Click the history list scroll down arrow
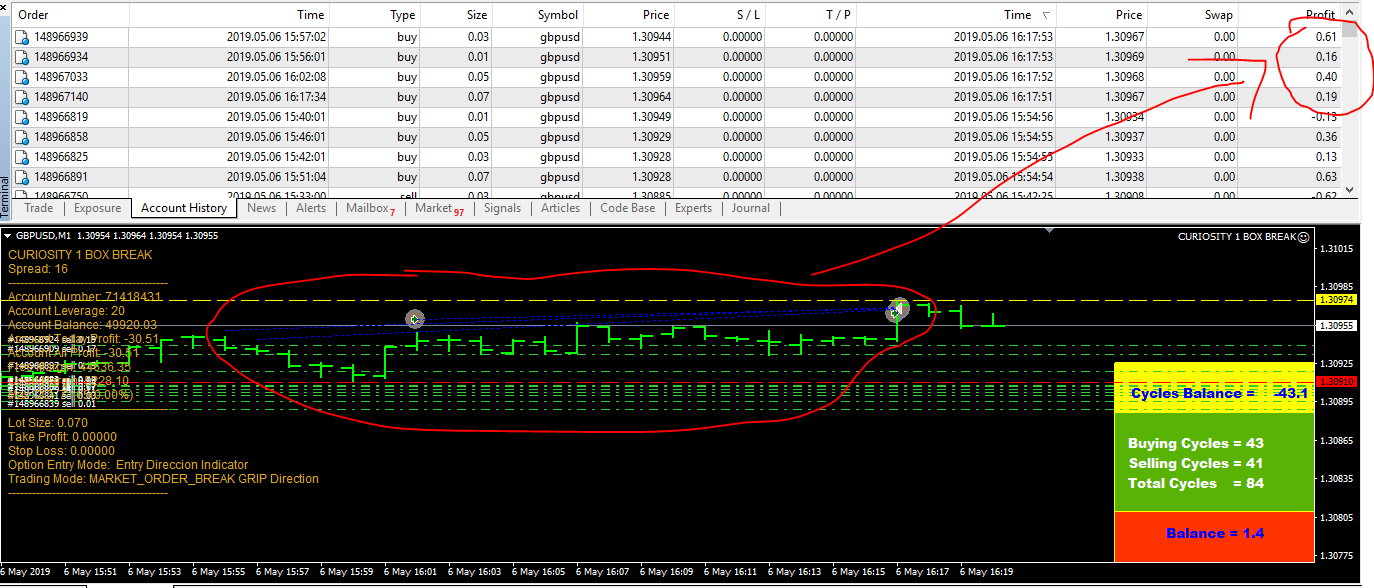This screenshot has height=588, width=1374. 1350,189
